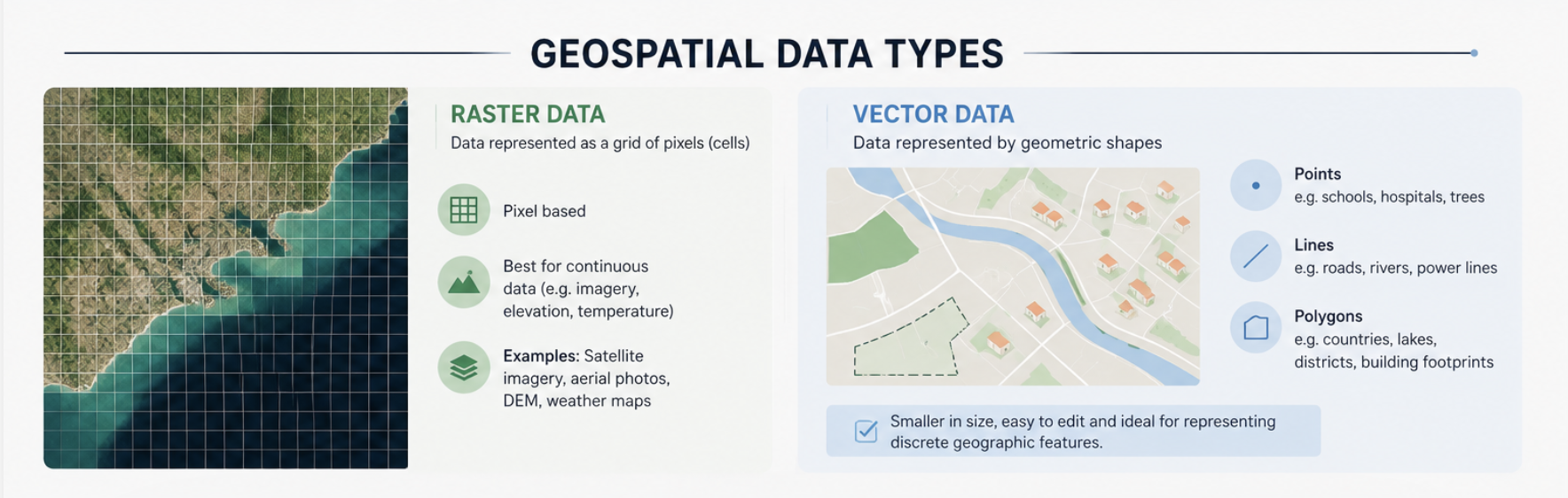Viewport: 1568px width, 498px height.
Task: Click the mountain icon for continuous data
Action: (464, 282)
